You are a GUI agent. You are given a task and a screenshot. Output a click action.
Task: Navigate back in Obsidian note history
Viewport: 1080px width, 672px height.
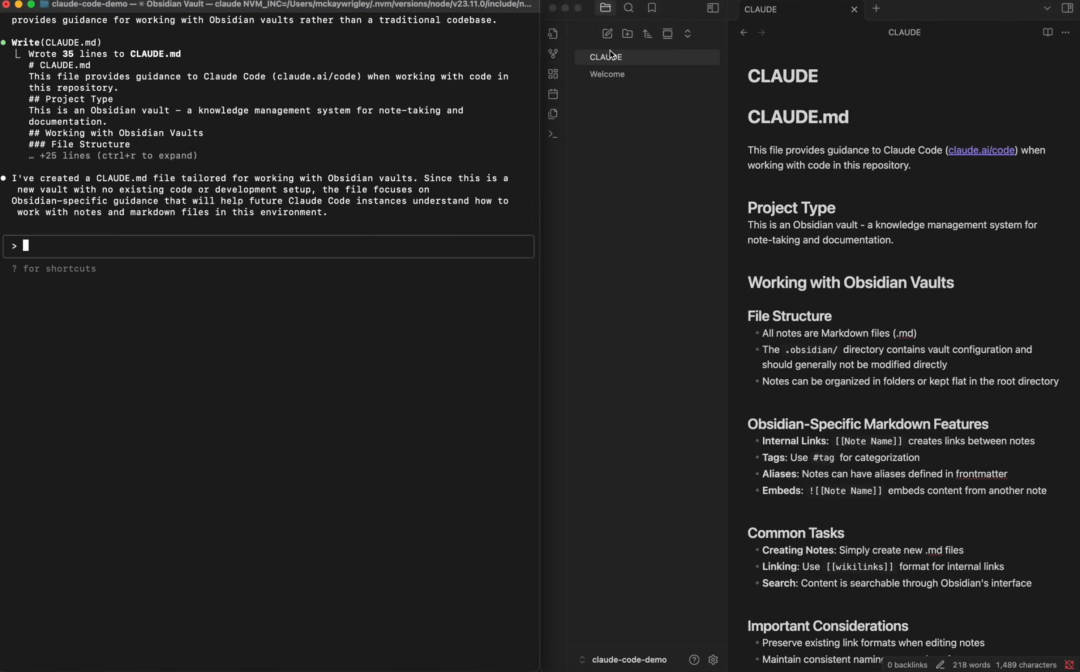point(744,32)
